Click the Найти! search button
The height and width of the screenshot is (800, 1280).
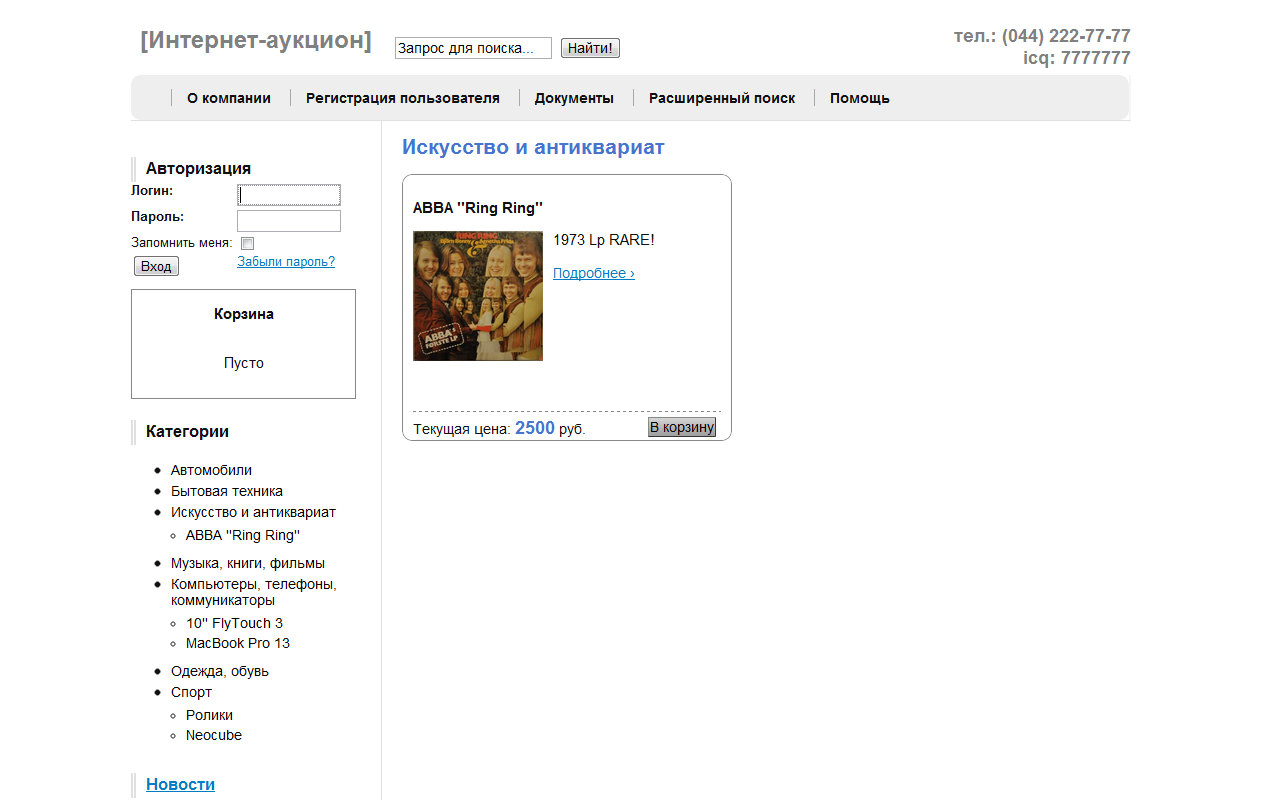click(590, 48)
